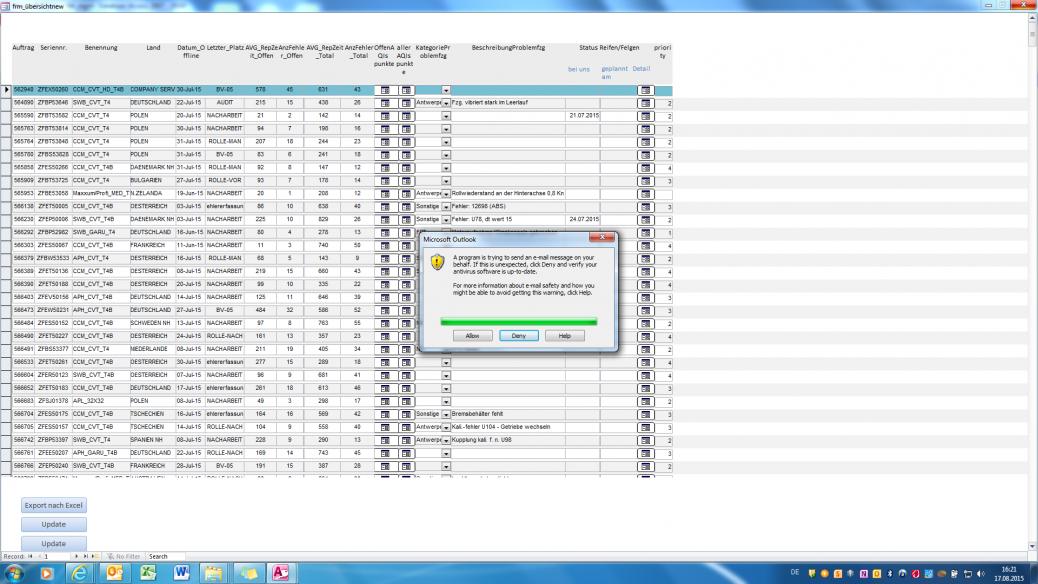Expand Kategorie dropdown for Auftrag 565590
This screenshot has width=1038, height=584.
tap(446, 116)
